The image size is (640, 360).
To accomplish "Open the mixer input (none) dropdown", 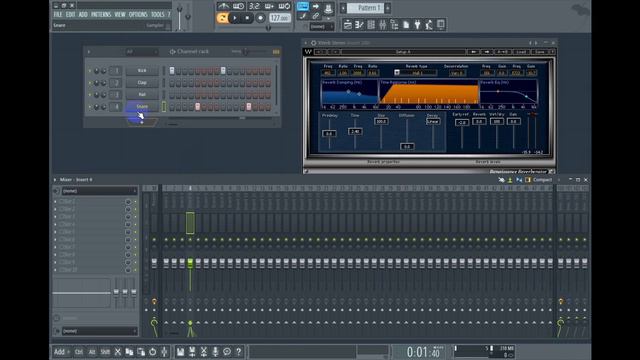I will (99, 191).
